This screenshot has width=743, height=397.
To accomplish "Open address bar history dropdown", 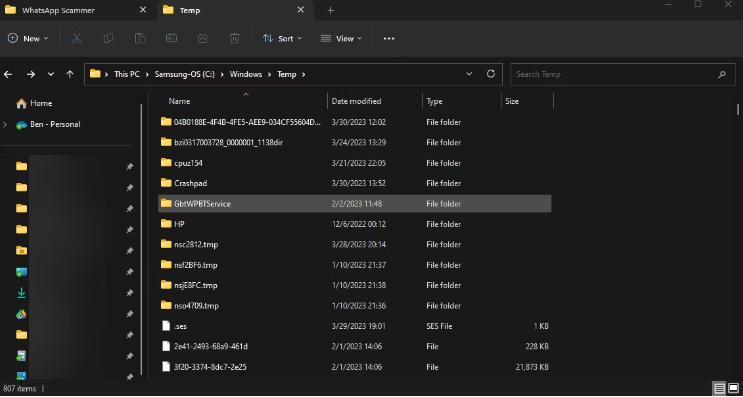I will [x=469, y=74].
